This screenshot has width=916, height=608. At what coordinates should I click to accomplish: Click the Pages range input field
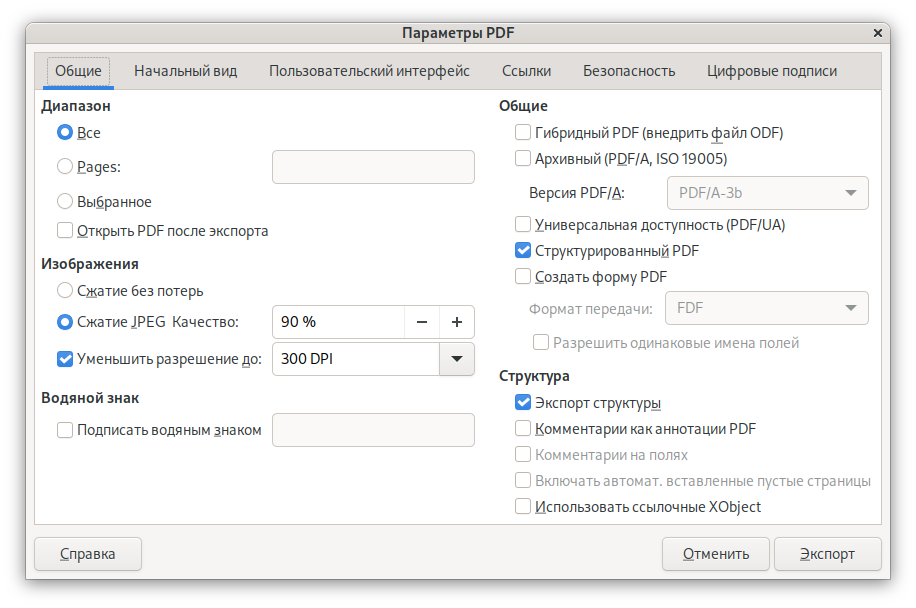point(373,167)
